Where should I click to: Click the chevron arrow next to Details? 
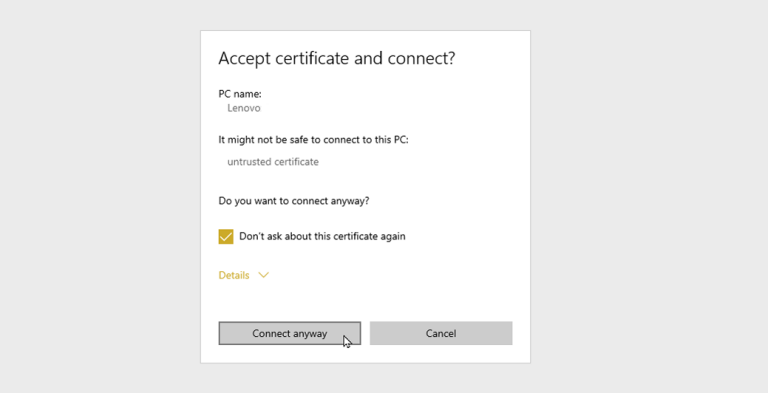pos(264,275)
